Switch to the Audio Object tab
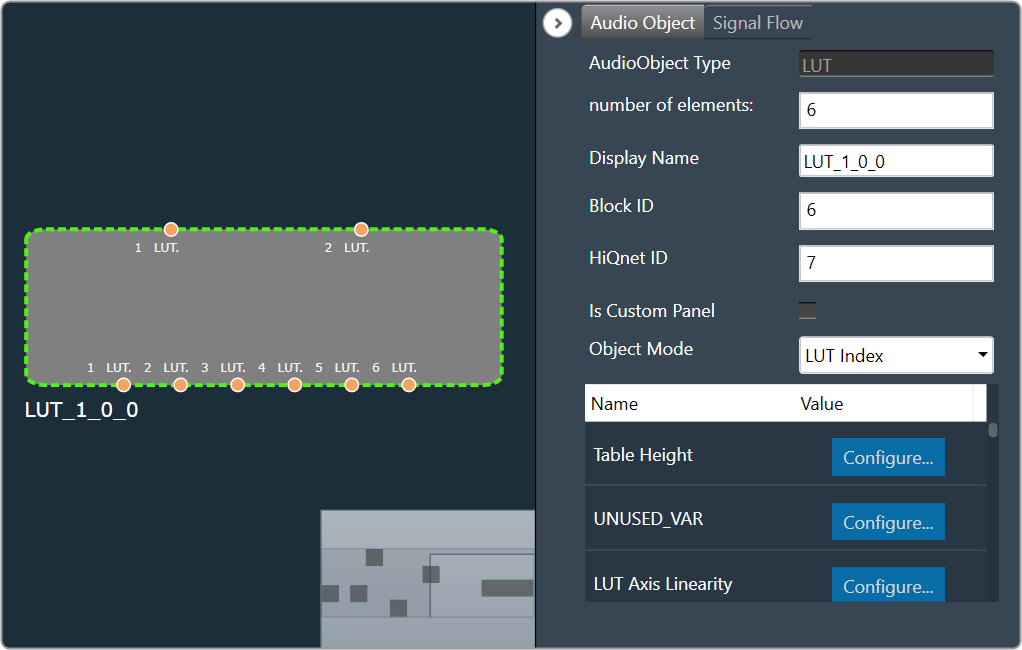 tap(642, 23)
